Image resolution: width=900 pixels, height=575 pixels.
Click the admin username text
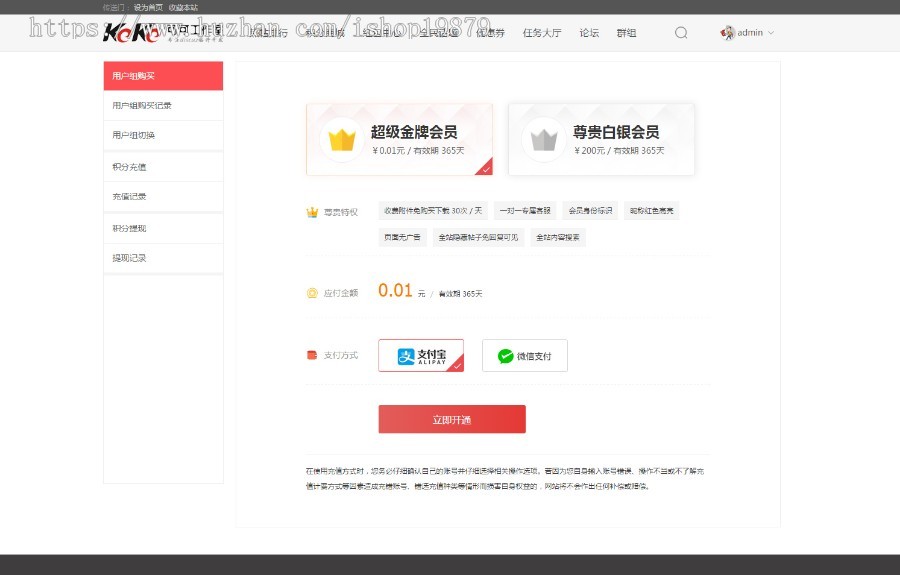[x=750, y=33]
